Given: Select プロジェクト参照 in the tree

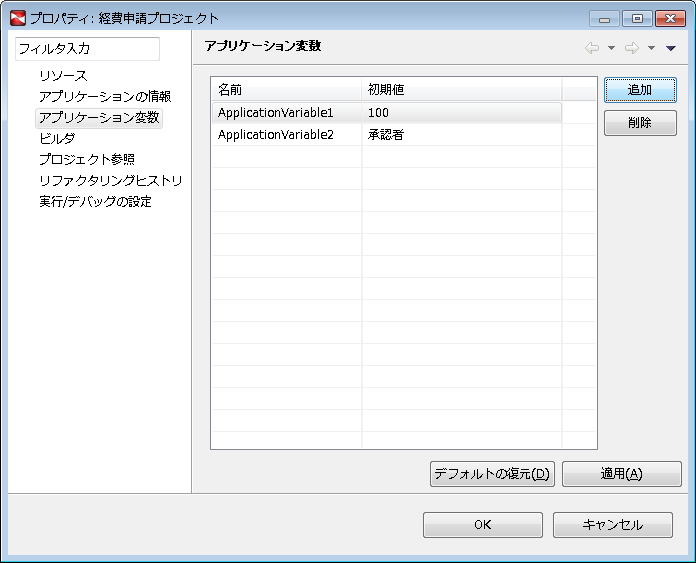Looking at the screenshot, I should click(x=87, y=159).
